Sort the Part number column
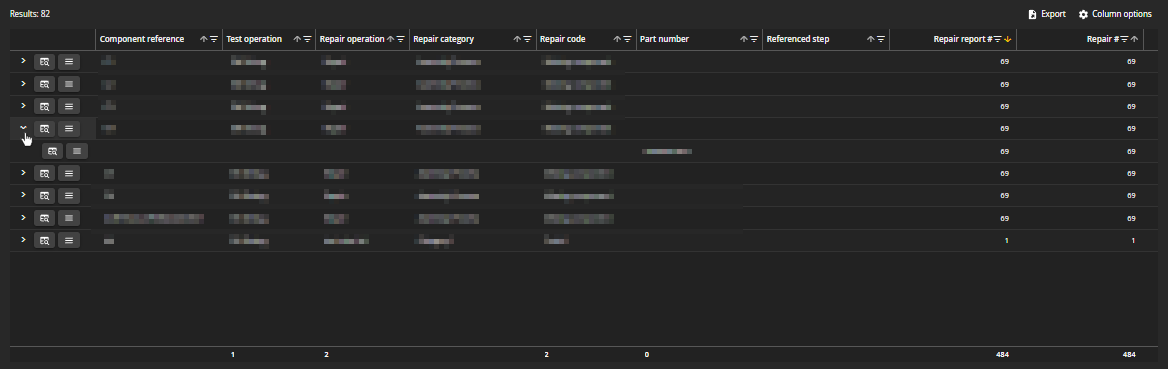1168x369 pixels. pos(743,40)
